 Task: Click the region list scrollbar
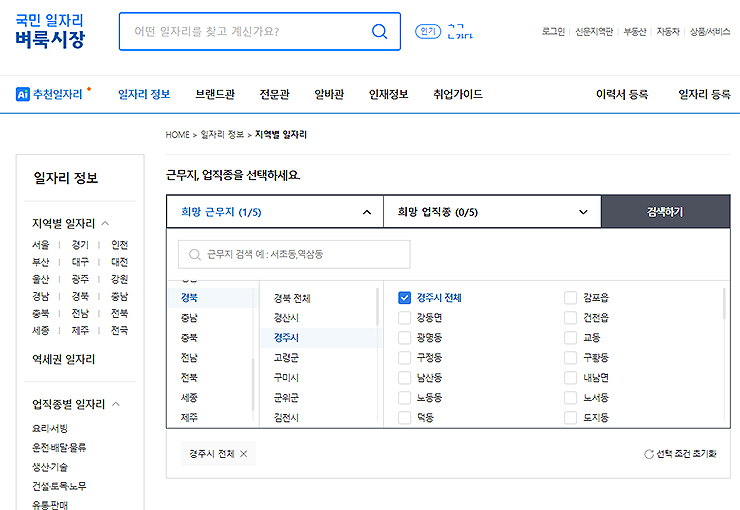point(253,384)
